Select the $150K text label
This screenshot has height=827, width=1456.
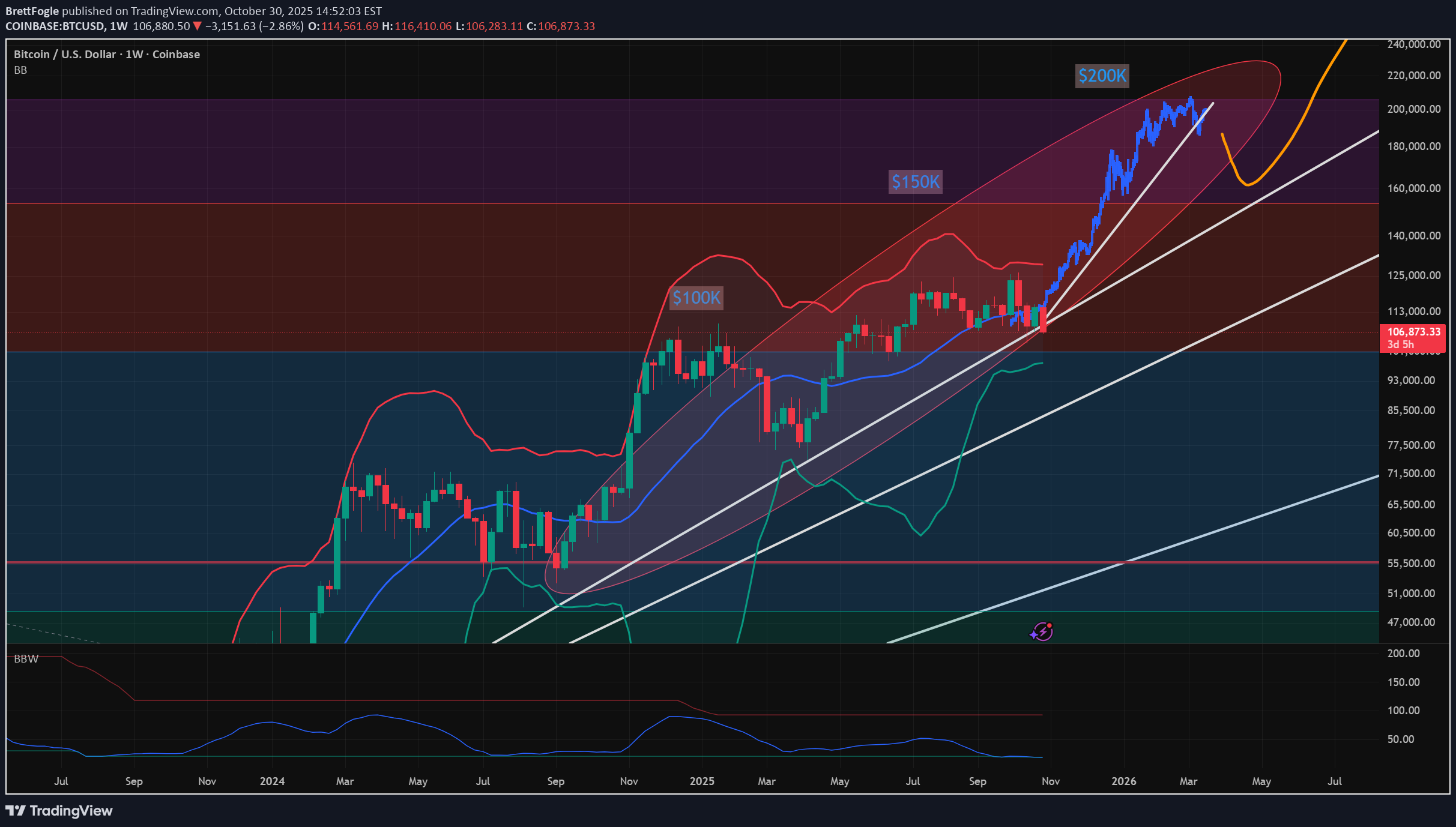click(x=915, y=182)
